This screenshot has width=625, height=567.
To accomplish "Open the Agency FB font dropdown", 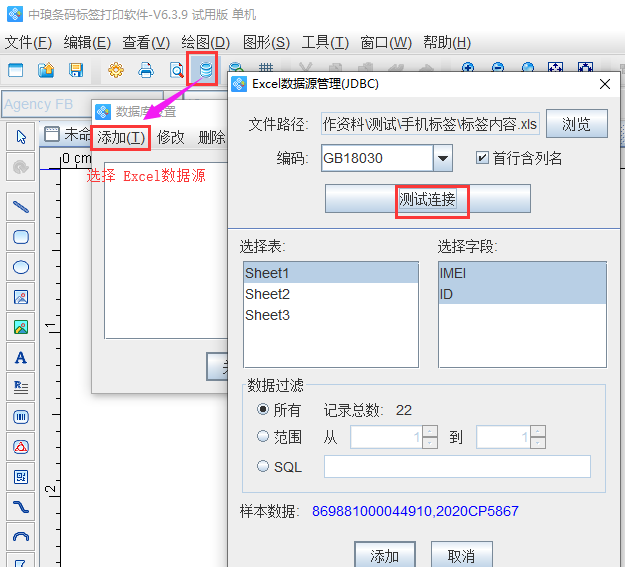I will pyautogui.click(x=40, y=104).
